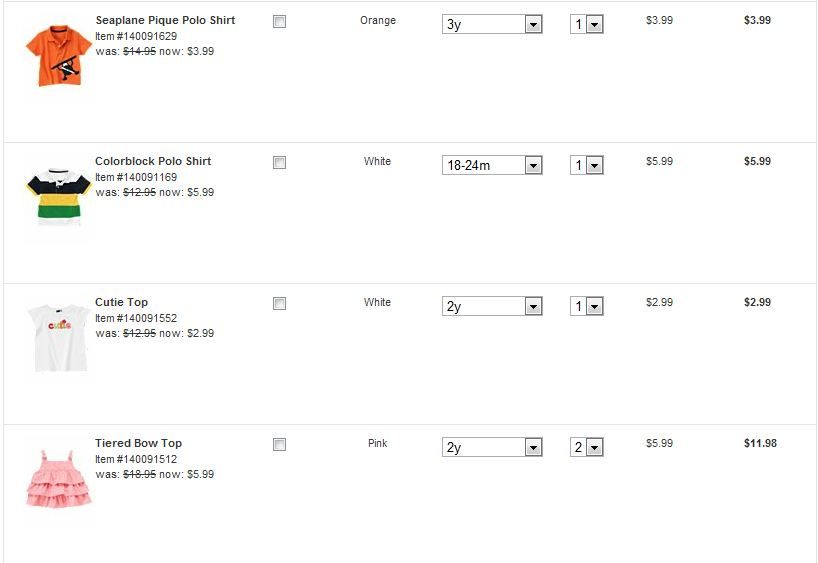Screen dimensions: 818x563
Task: Expand the 18-24m size dropdown
Action: point(492,165)
